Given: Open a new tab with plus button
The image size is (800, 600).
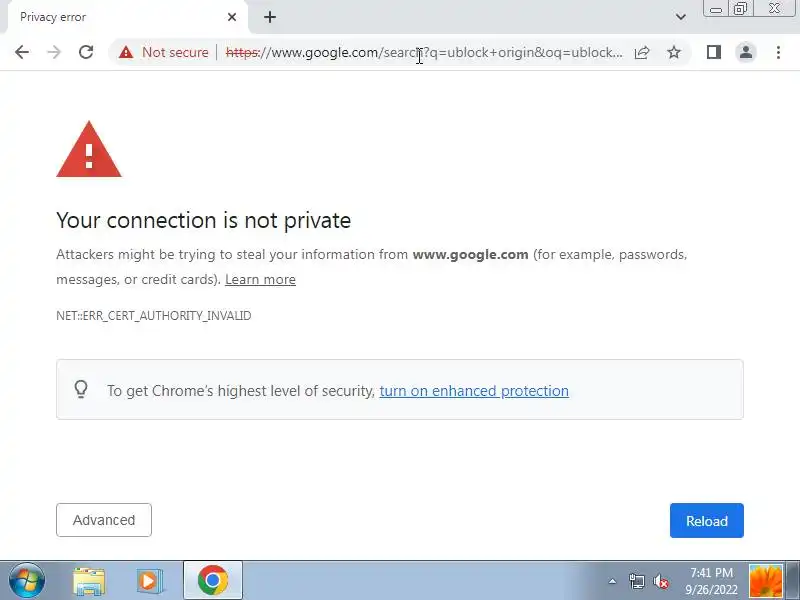Looking at the screenshot, I should pyautogui.click(x=270, y=17).
